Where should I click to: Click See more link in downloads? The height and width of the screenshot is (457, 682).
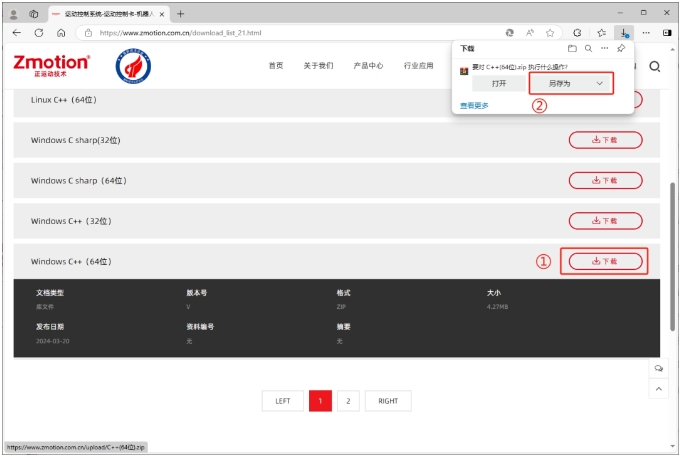click(475, 105)
